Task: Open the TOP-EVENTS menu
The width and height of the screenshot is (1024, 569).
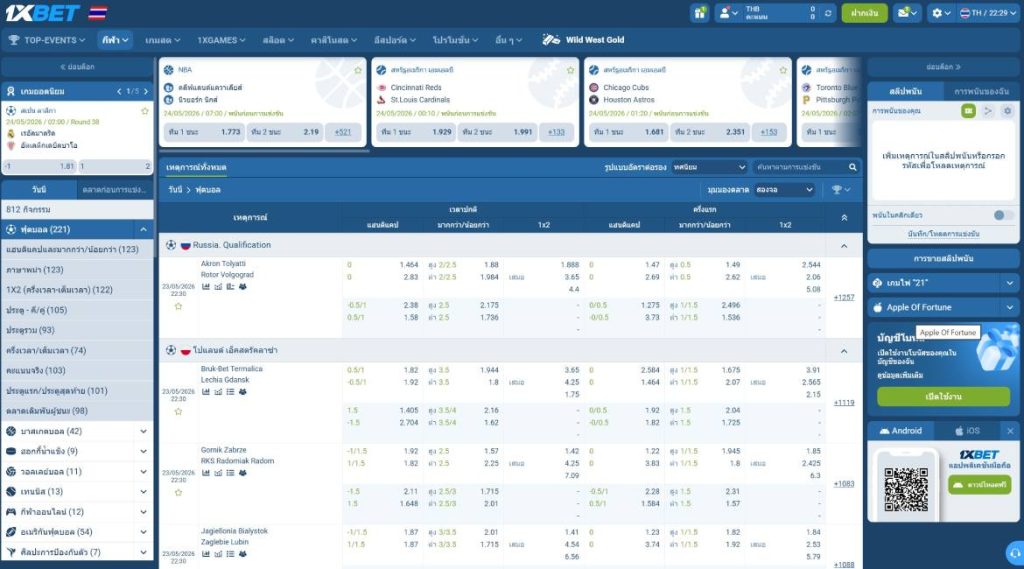Action: (47, 40)
